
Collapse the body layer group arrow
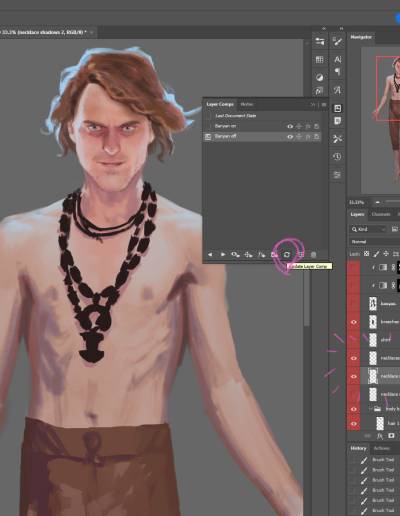(x=370, y=409)
